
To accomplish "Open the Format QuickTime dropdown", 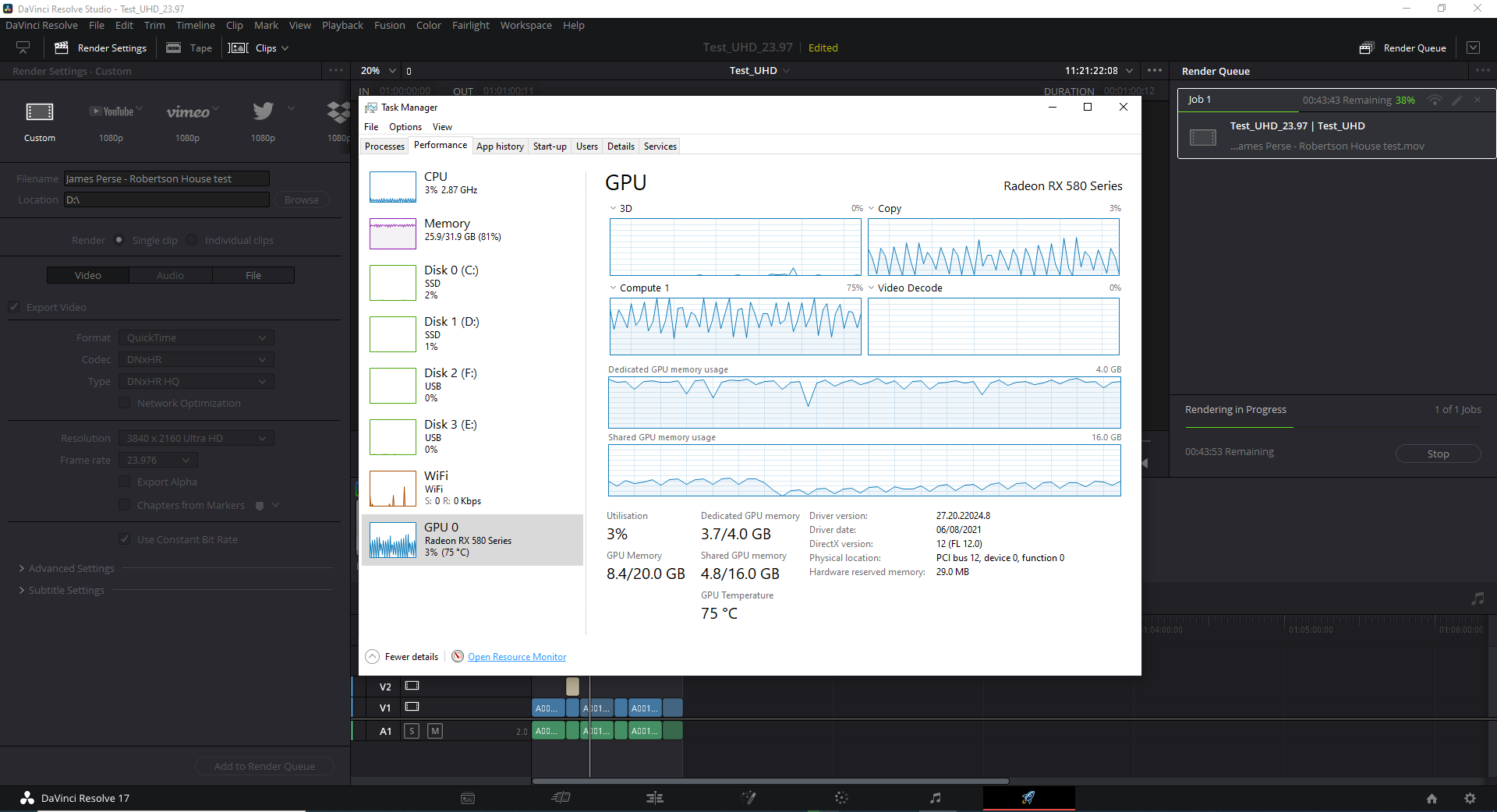I will [196, 337].
